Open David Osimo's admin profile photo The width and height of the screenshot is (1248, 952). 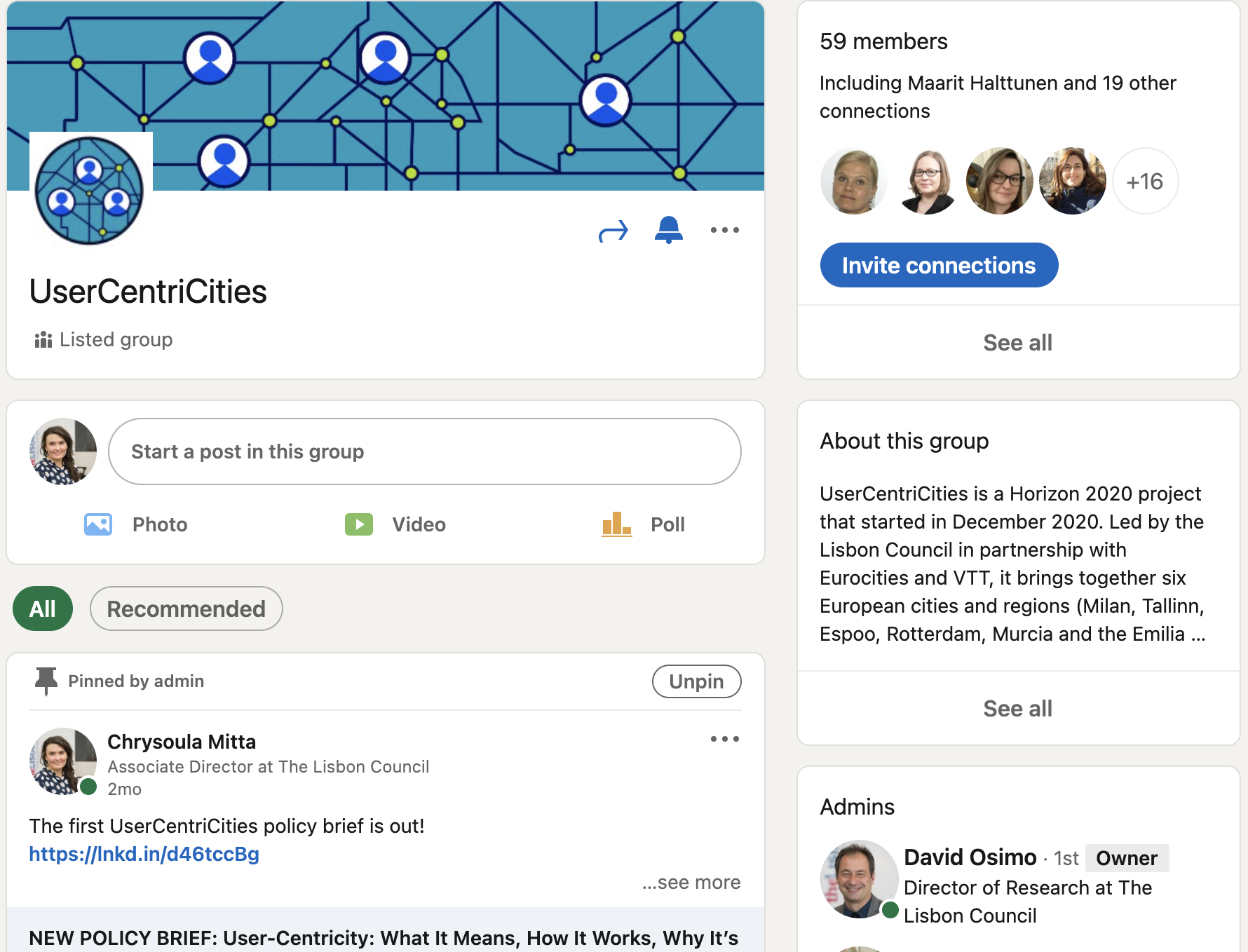coord(858,879)
